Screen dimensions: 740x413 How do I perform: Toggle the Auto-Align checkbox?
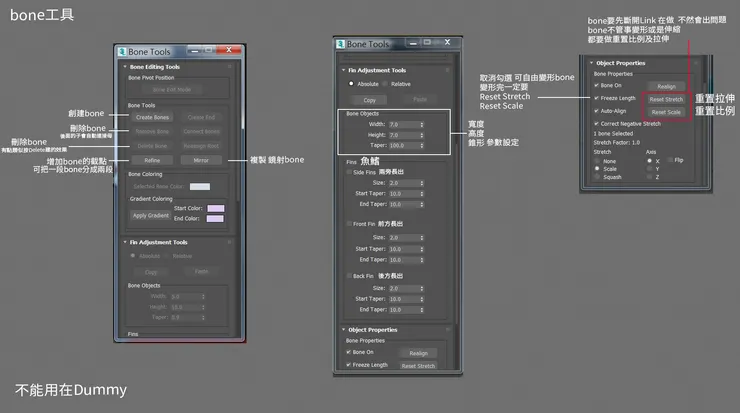[597, 111]
